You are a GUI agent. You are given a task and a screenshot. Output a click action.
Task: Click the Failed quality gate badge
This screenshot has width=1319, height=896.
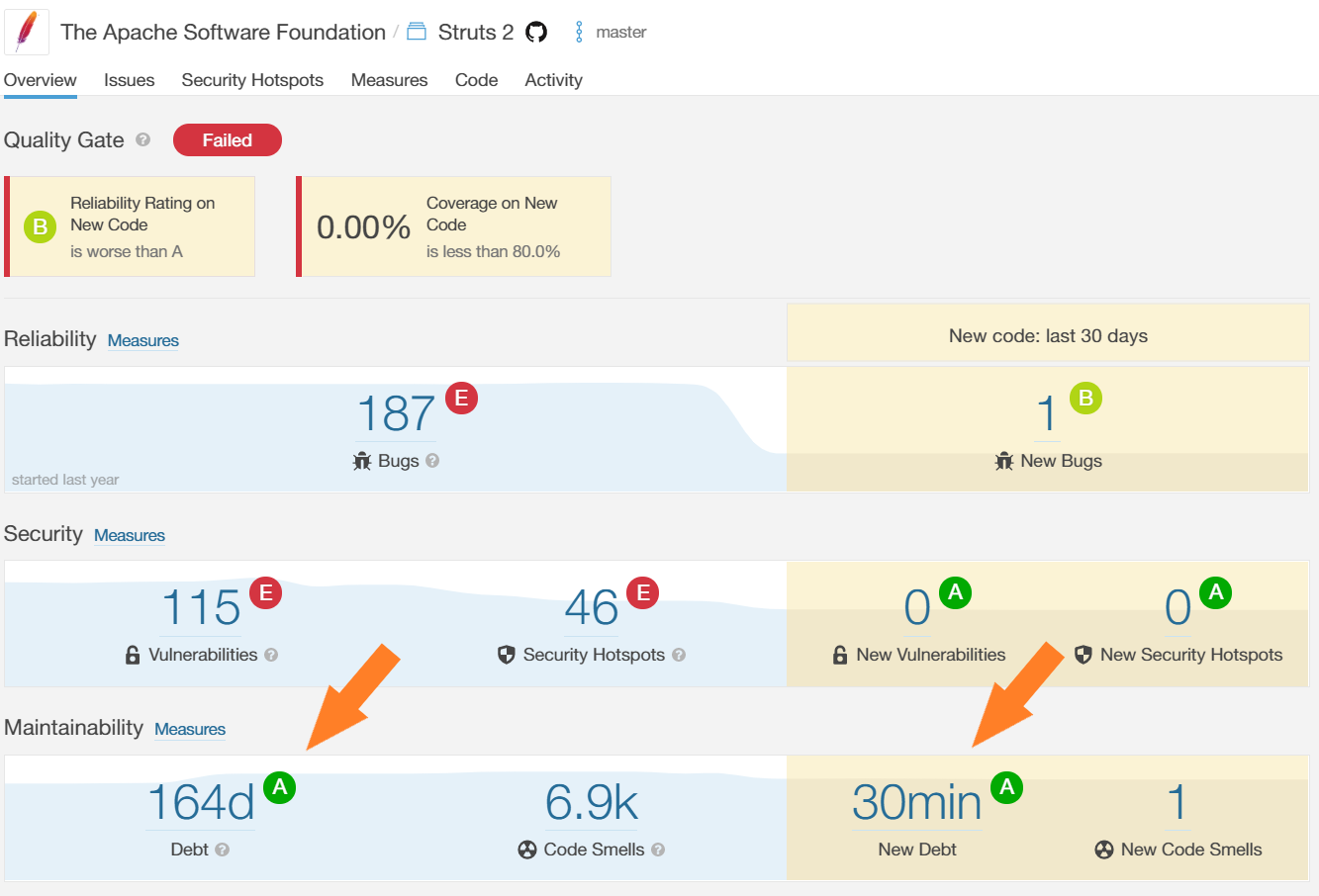pos(228,140)
